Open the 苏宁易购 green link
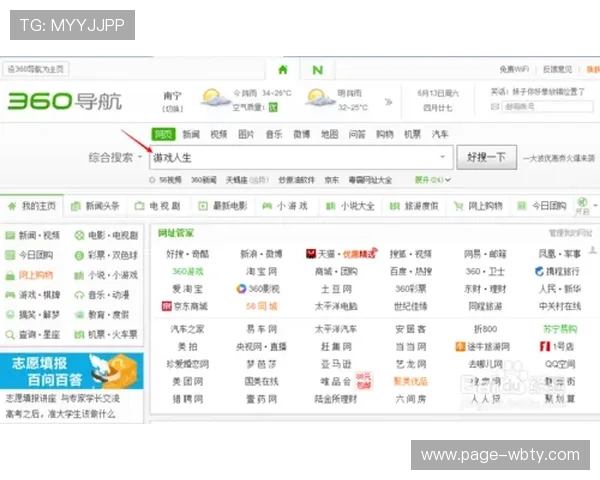The width and height of the screenshot is (600, 480). click(x=560, y=329)
